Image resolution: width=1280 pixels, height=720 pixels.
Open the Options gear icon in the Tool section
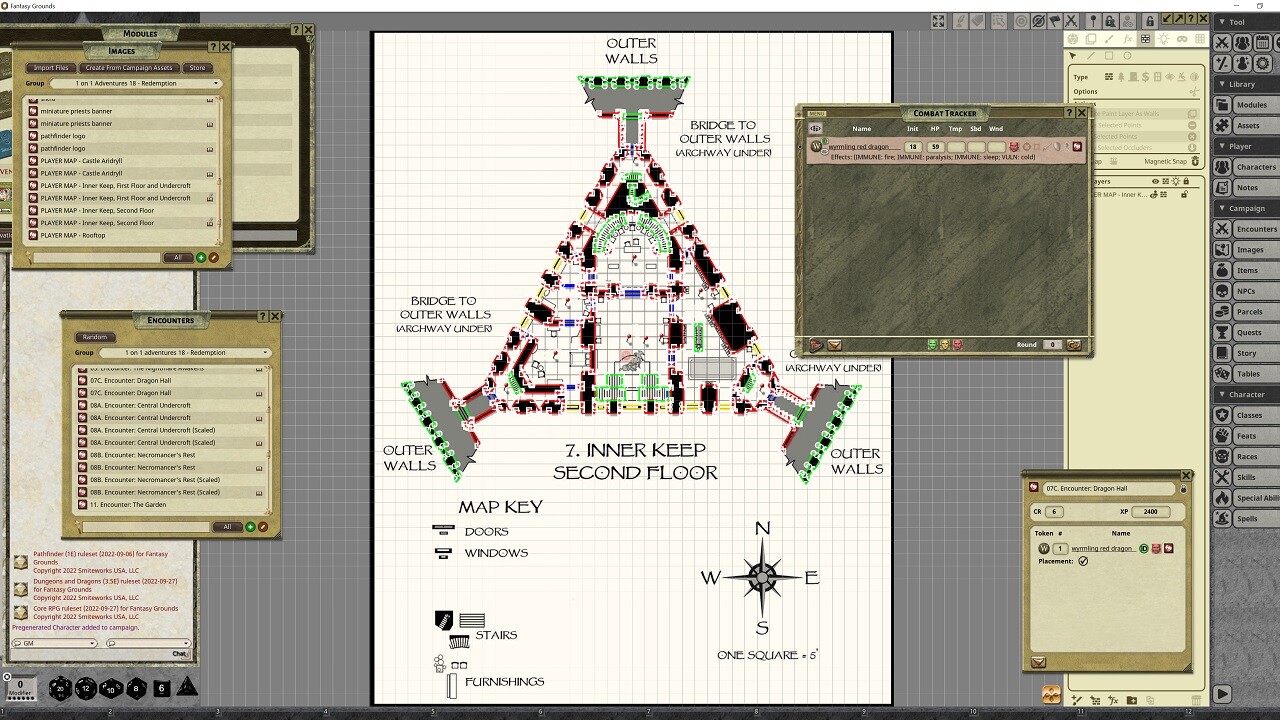[1263, 62]
